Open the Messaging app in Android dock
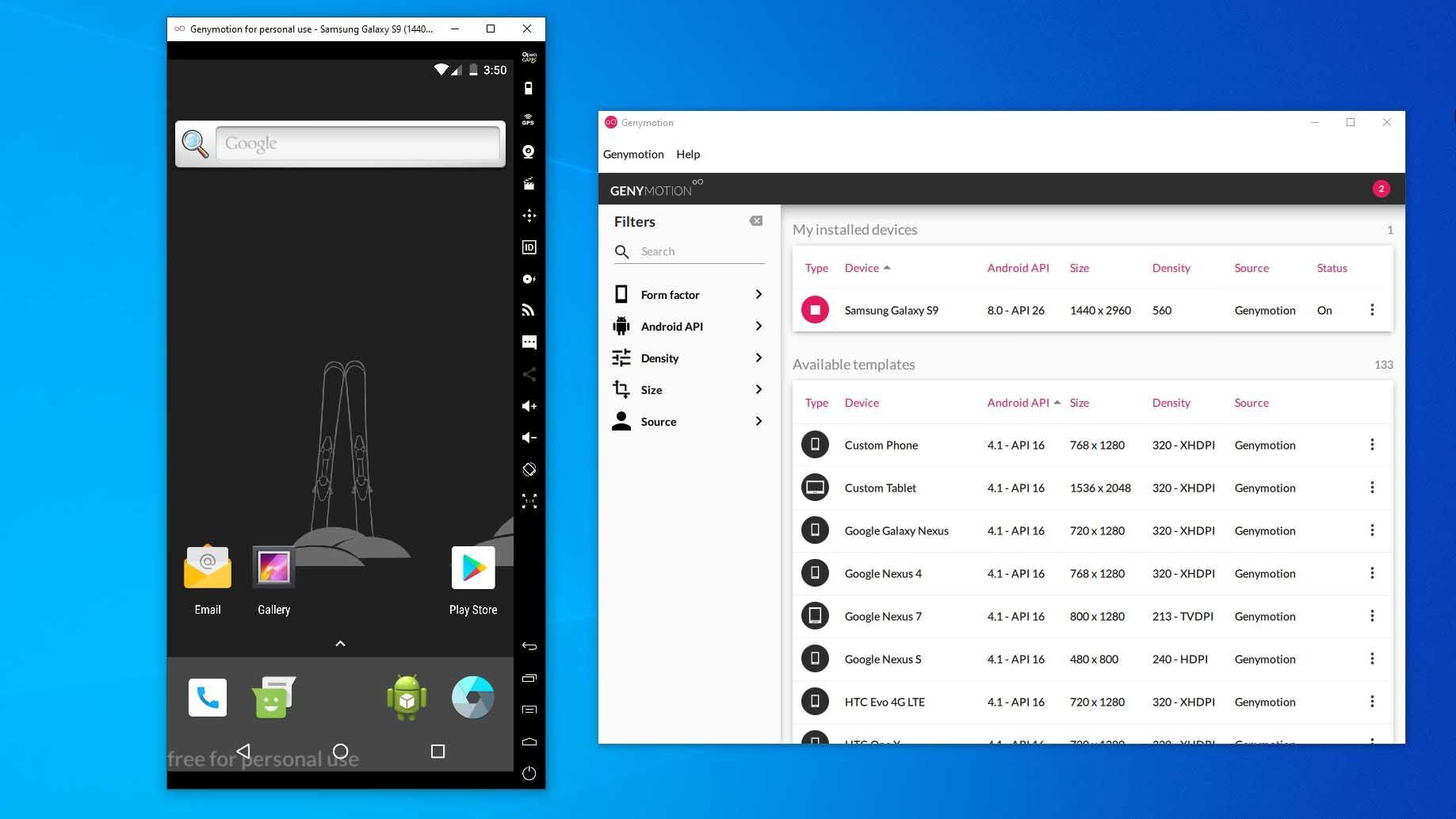Screen dimensions: 1456x819 click(273, 698)
